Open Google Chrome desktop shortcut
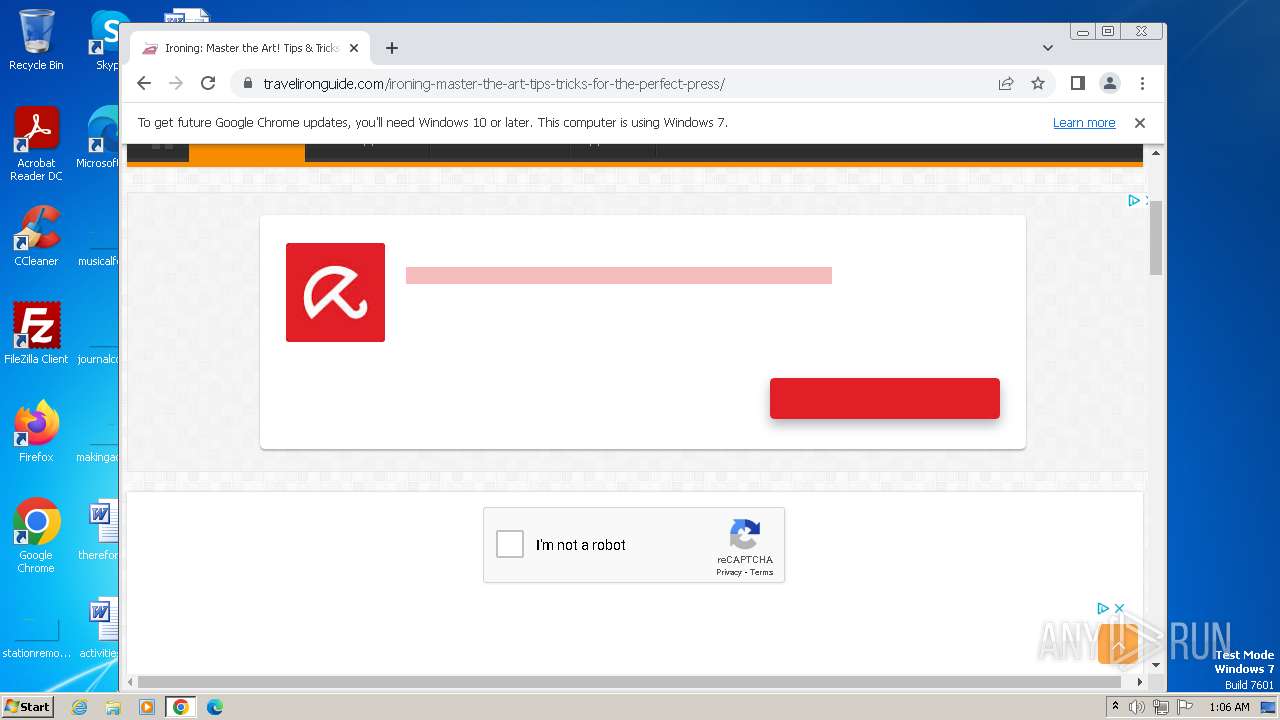The width and height of the screenshot is (1280, 720). (x=36, y=536)
